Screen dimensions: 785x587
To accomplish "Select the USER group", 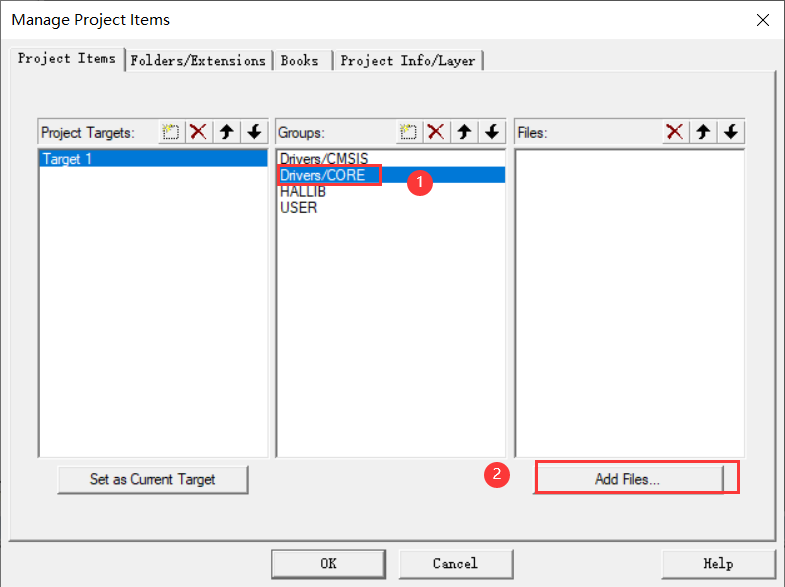I will 391,208.
